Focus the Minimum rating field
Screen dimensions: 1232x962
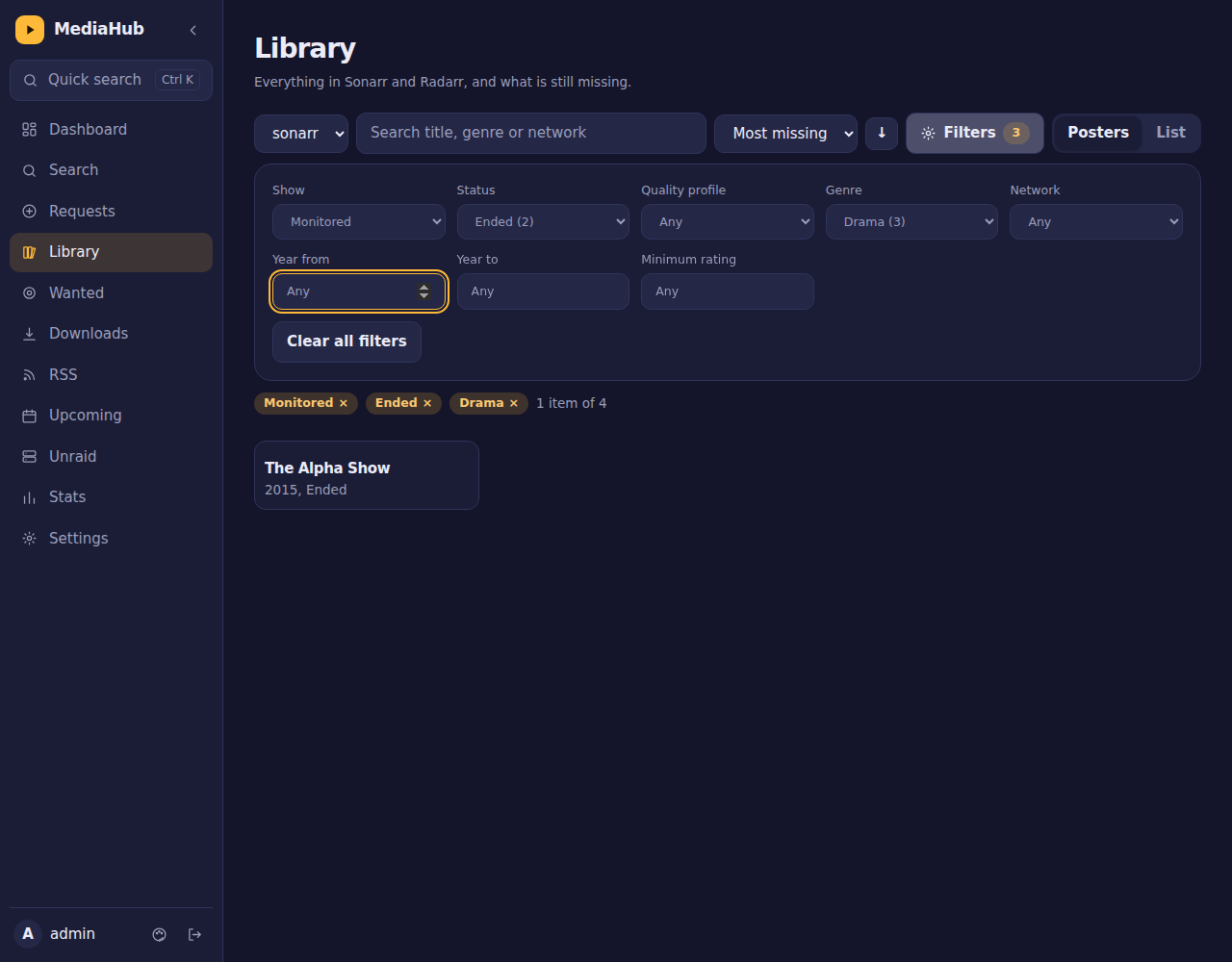[x=728, y=291]
